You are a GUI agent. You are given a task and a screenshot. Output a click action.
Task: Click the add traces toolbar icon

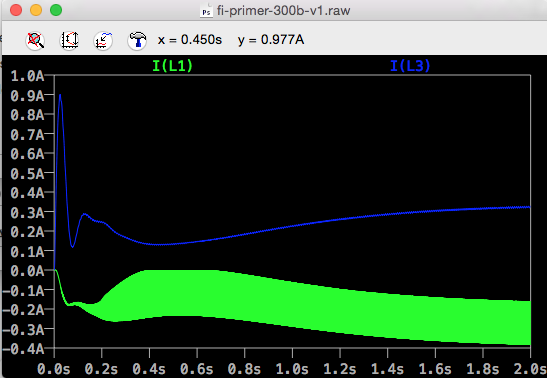click(x=103, y=40)
